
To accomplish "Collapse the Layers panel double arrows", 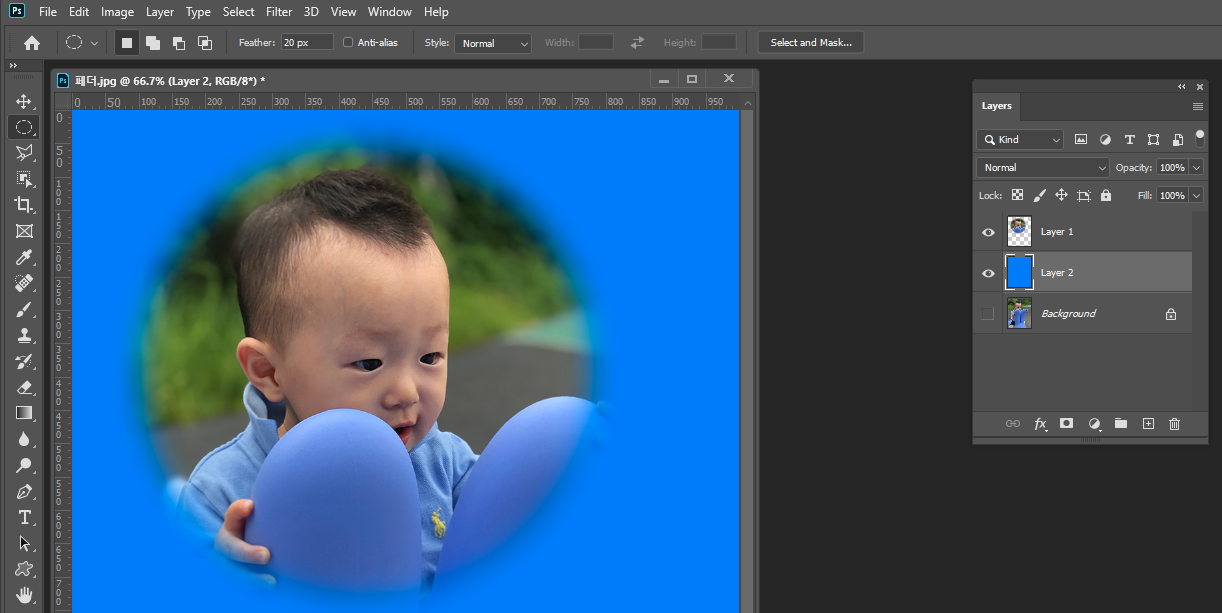I will (x=1182, y=86).
